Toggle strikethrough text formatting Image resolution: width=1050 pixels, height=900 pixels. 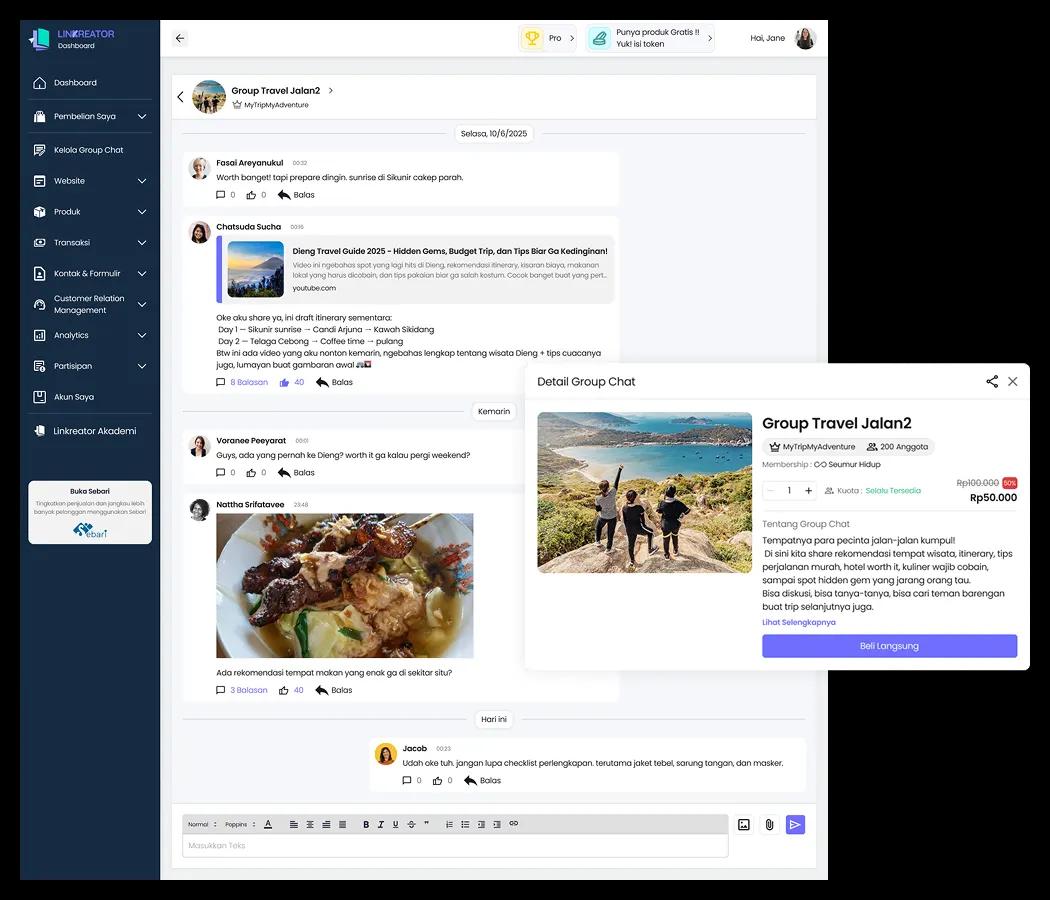[x=411, y=824]
